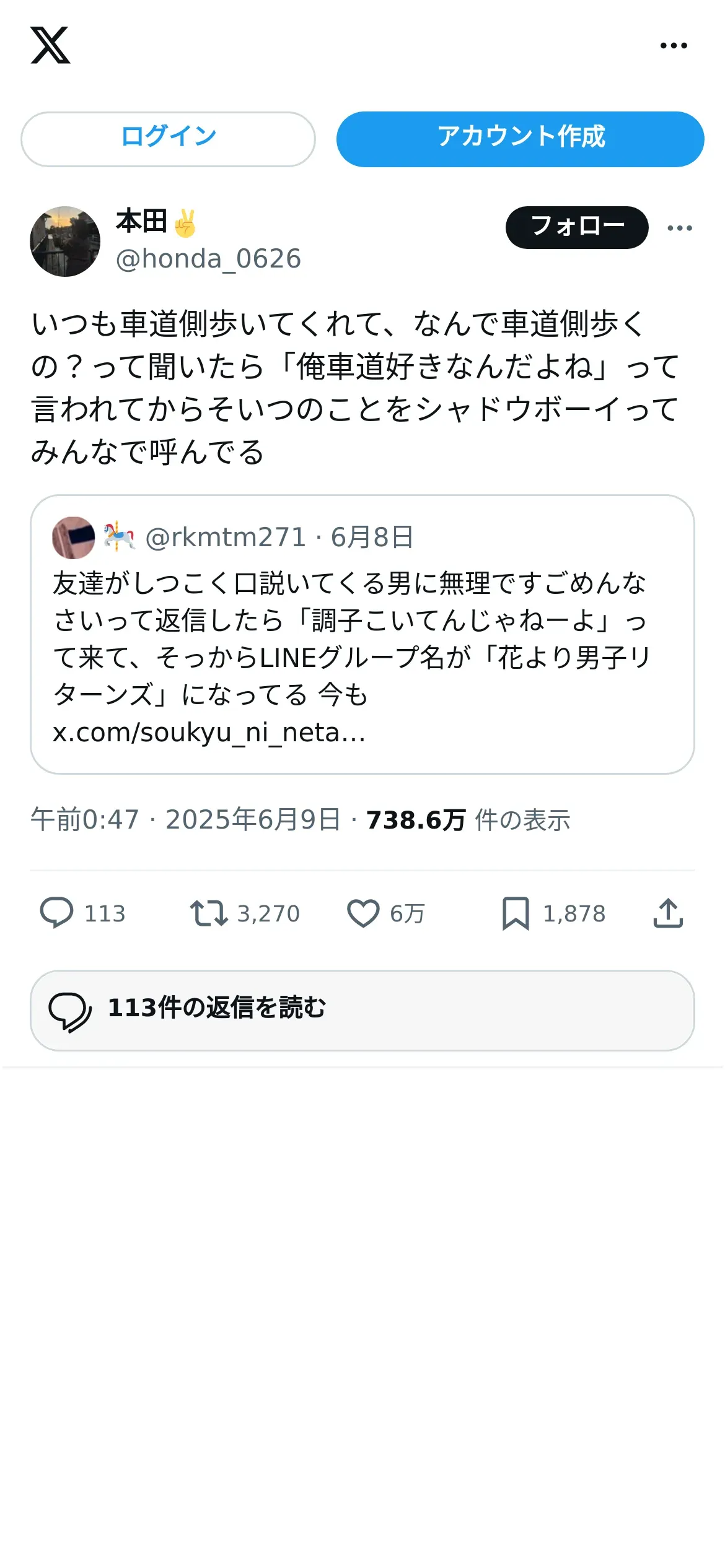Screen dimensions: 725x1568
Task: Click the 738.6万 件の表示 view count
Action: pyautogui.click(x=468, y=820)
